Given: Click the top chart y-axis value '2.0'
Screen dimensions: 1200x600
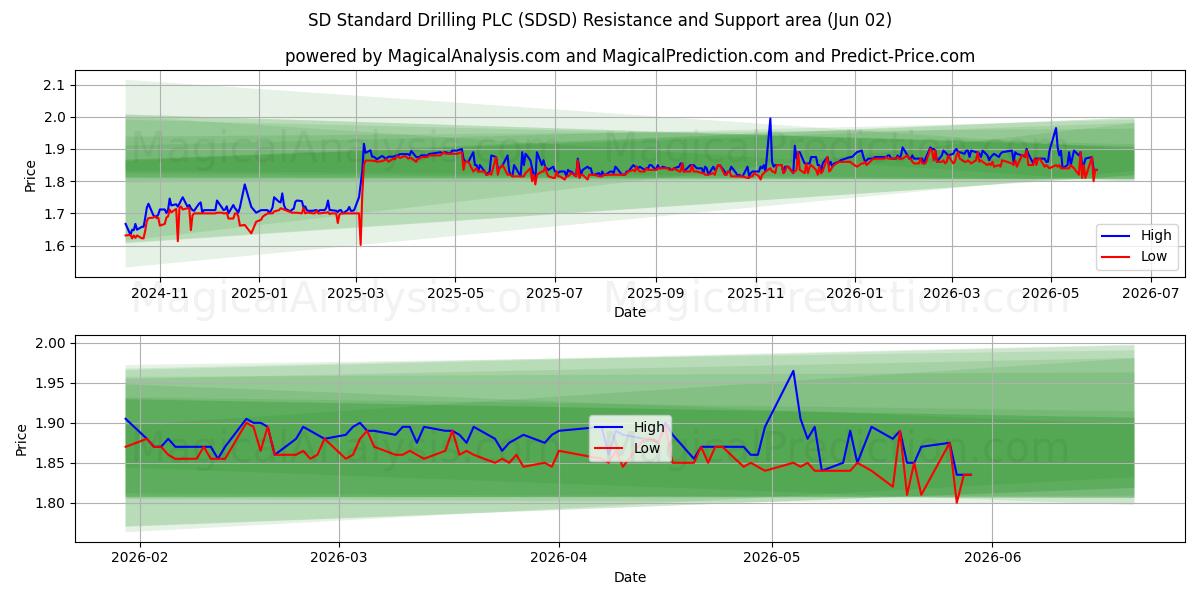Looking at the screenshot, I should pyautogui.click(x=55, y=117).
